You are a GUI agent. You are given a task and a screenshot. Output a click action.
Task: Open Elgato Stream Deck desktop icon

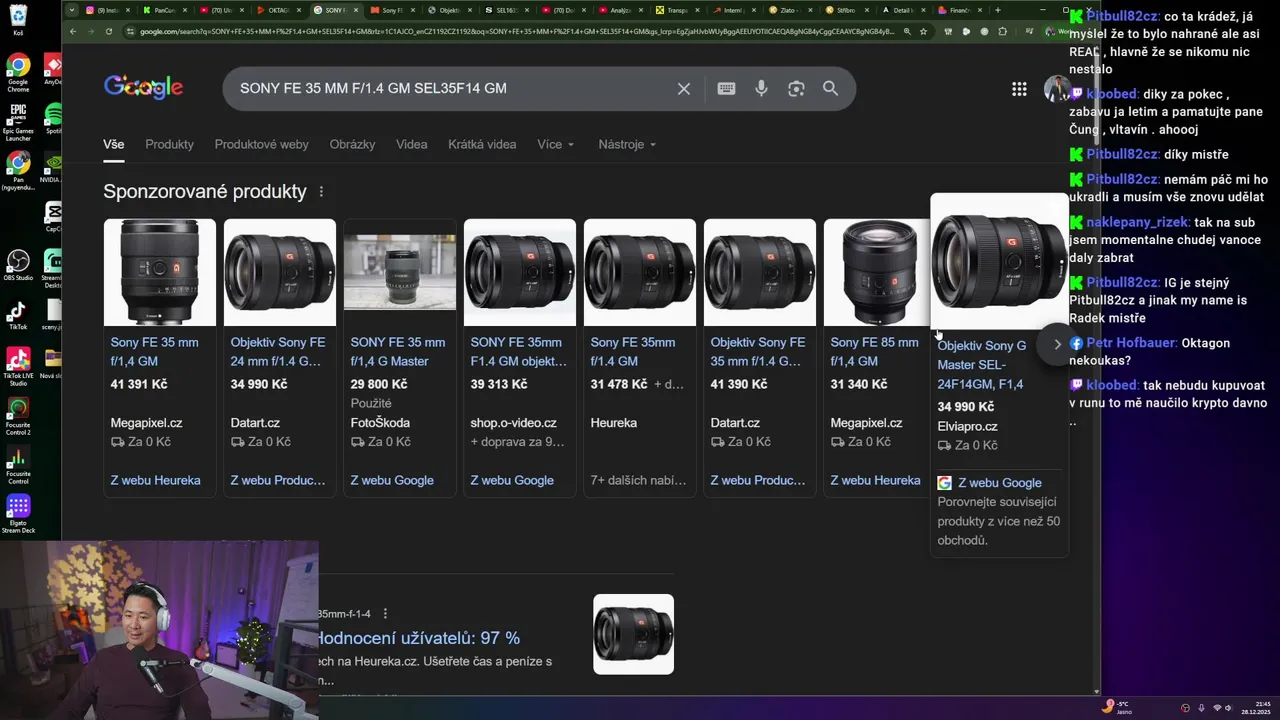(x=18, y=514)
